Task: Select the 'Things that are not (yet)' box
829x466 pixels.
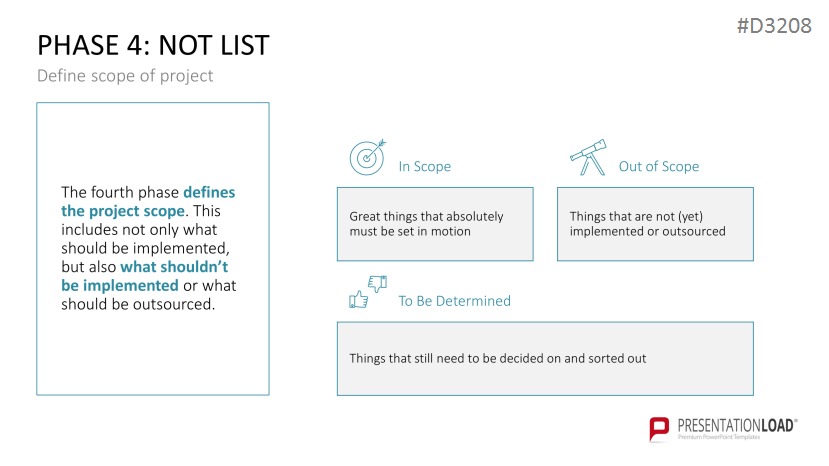Action: 655,224
